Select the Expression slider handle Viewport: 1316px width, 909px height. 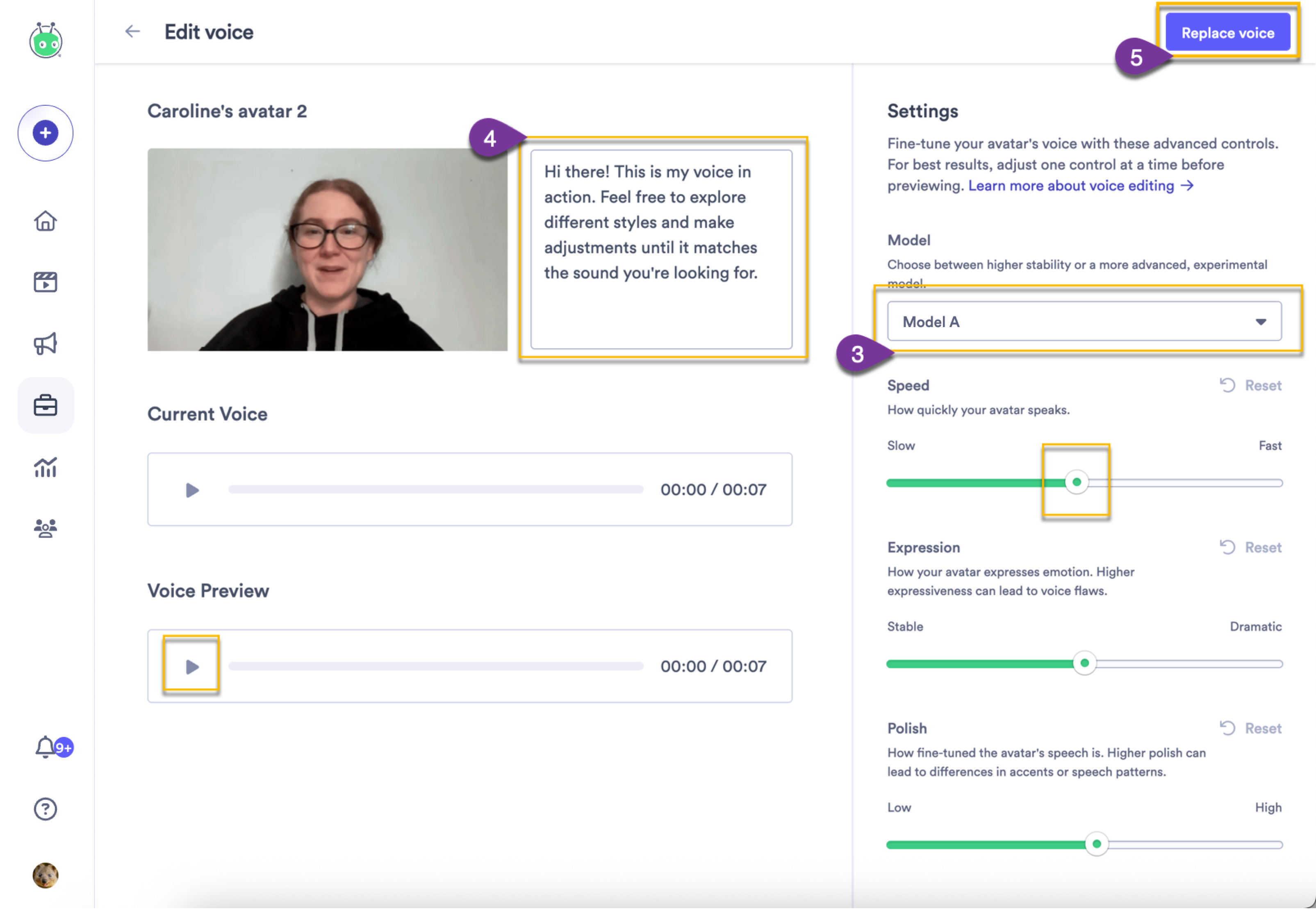point(1085,663)
